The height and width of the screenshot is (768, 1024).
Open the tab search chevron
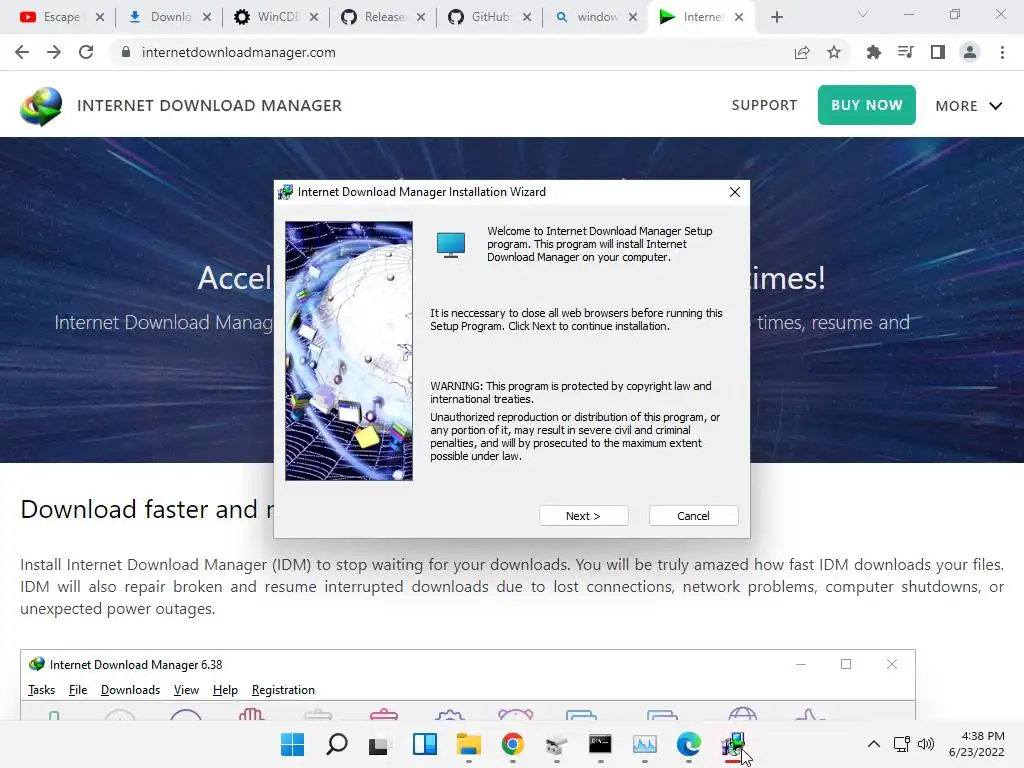coord(863,14)
